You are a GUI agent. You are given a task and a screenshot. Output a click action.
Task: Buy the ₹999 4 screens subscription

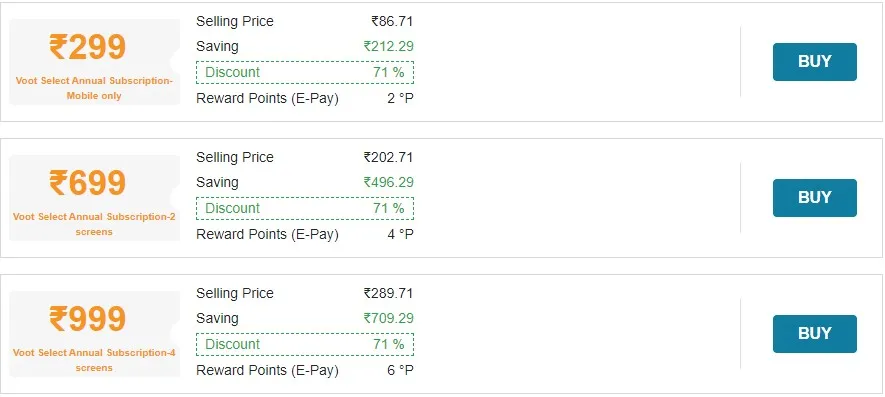pyautogui.click(x=814, y=334)
